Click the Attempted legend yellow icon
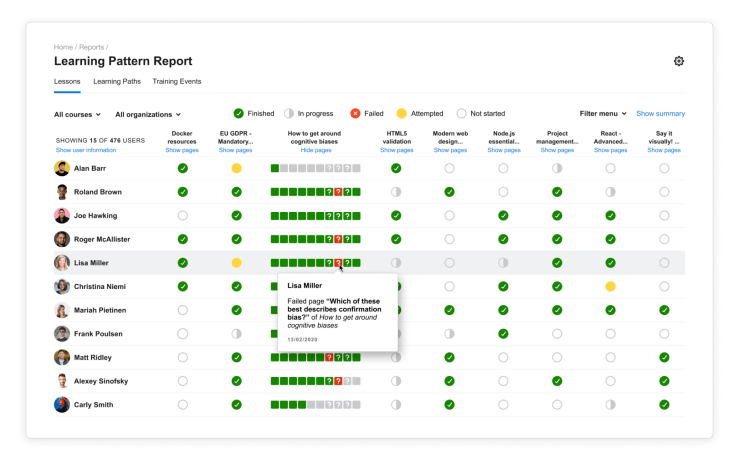This screenshot has height=464, width=739. pos(402,114)
